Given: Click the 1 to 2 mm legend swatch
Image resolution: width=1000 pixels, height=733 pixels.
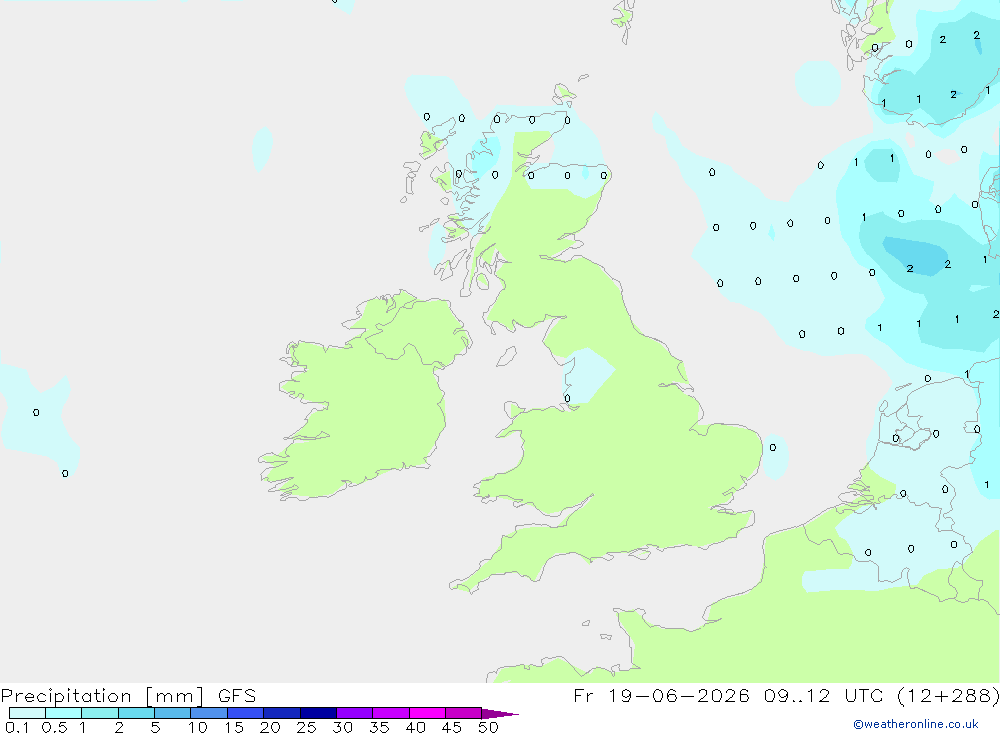Looking at the screenshot, I should pyautogui.click(x=100, y=713).
